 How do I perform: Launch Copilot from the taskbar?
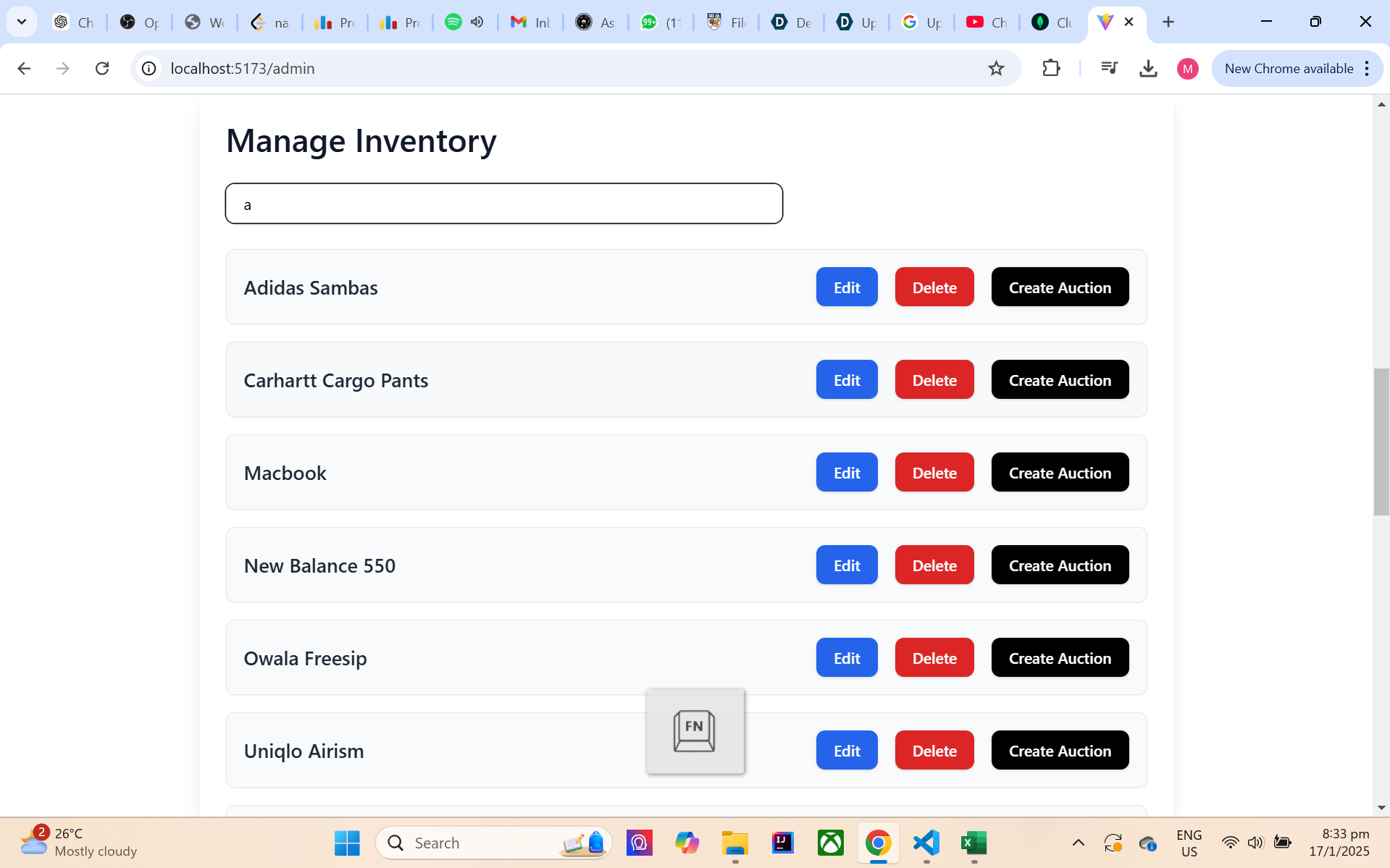pyautogui.click(x=687, y=843)
